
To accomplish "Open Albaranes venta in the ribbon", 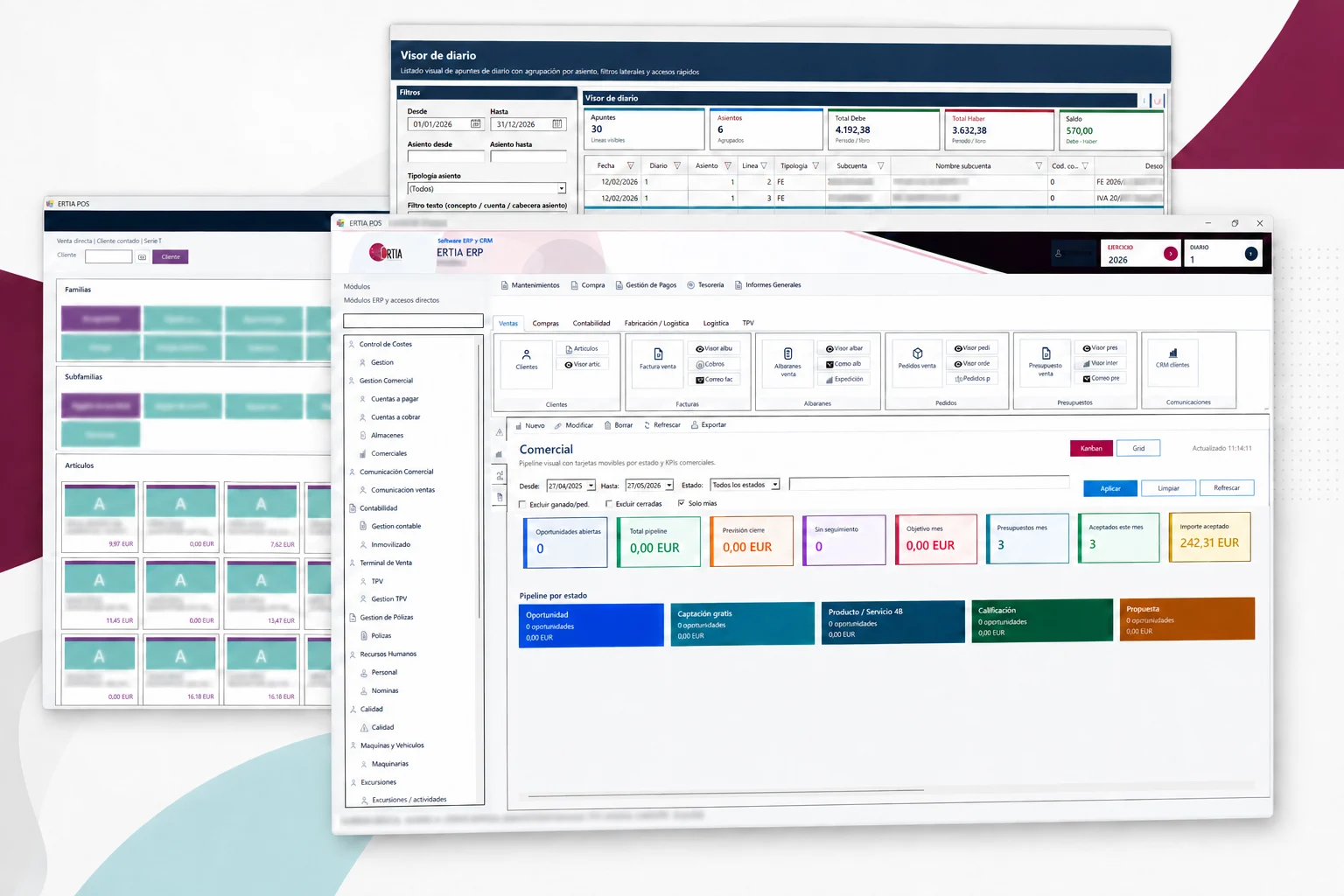I will (x=787, y=362).
